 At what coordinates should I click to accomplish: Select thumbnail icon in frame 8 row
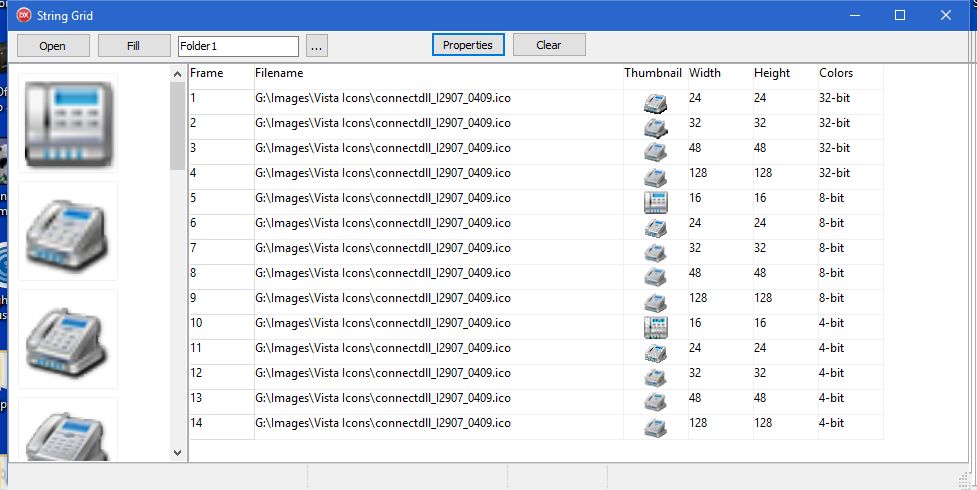tap(655, 277)
